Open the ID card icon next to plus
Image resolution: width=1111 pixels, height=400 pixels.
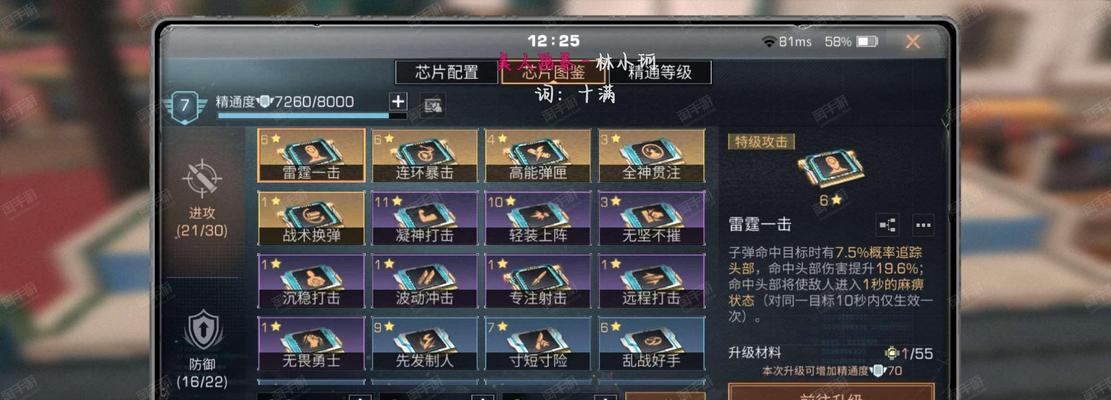[x=432, y=105]
